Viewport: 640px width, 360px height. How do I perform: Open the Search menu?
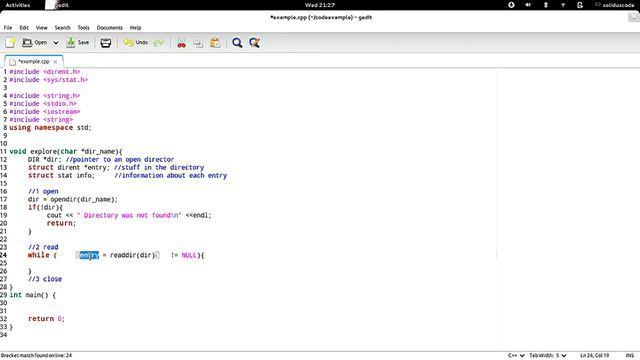(x=62, y=28)
